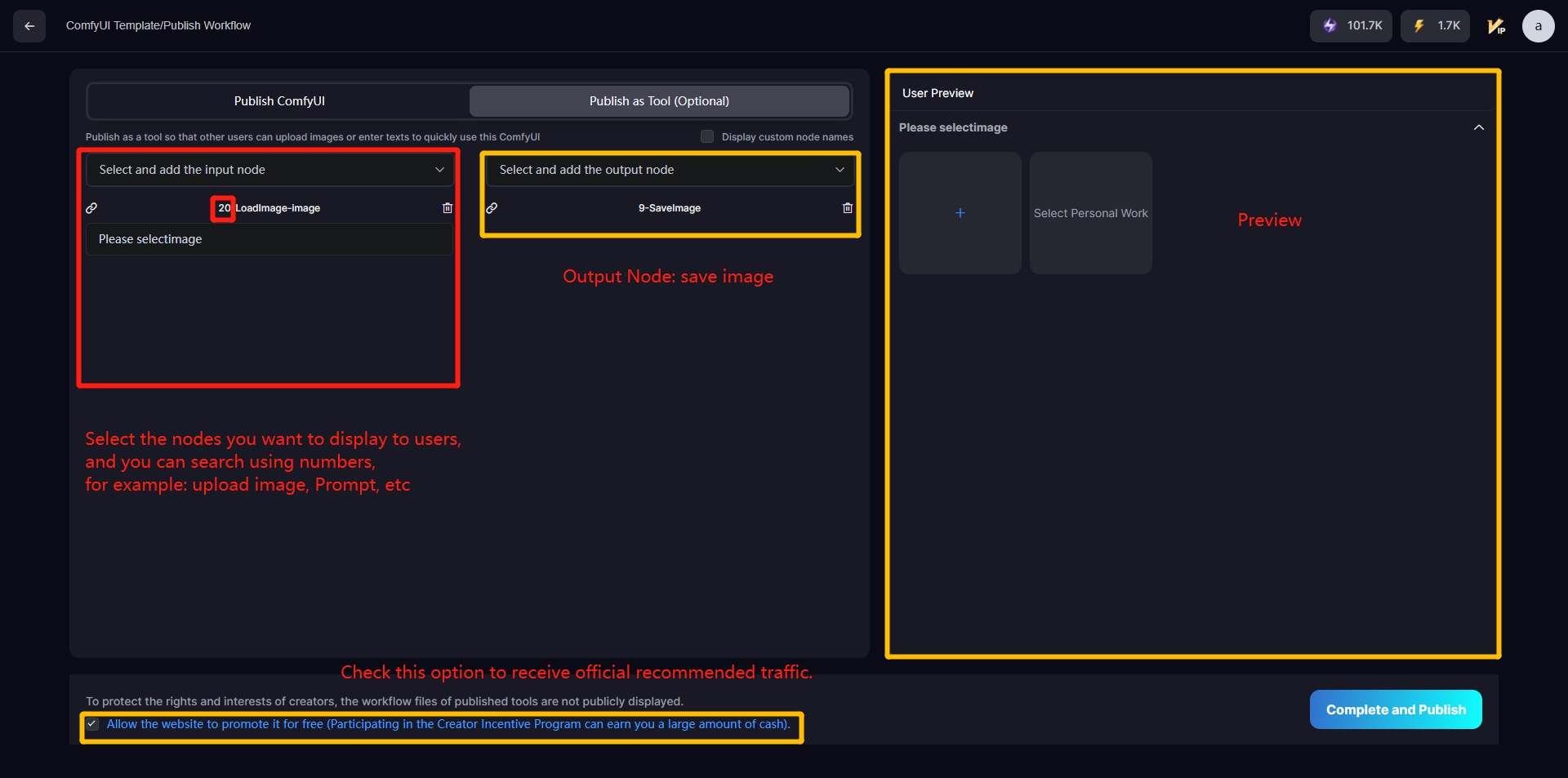Click the Please selectimage input field
The height and width of the screenshot is (778, 1568).
269,239
